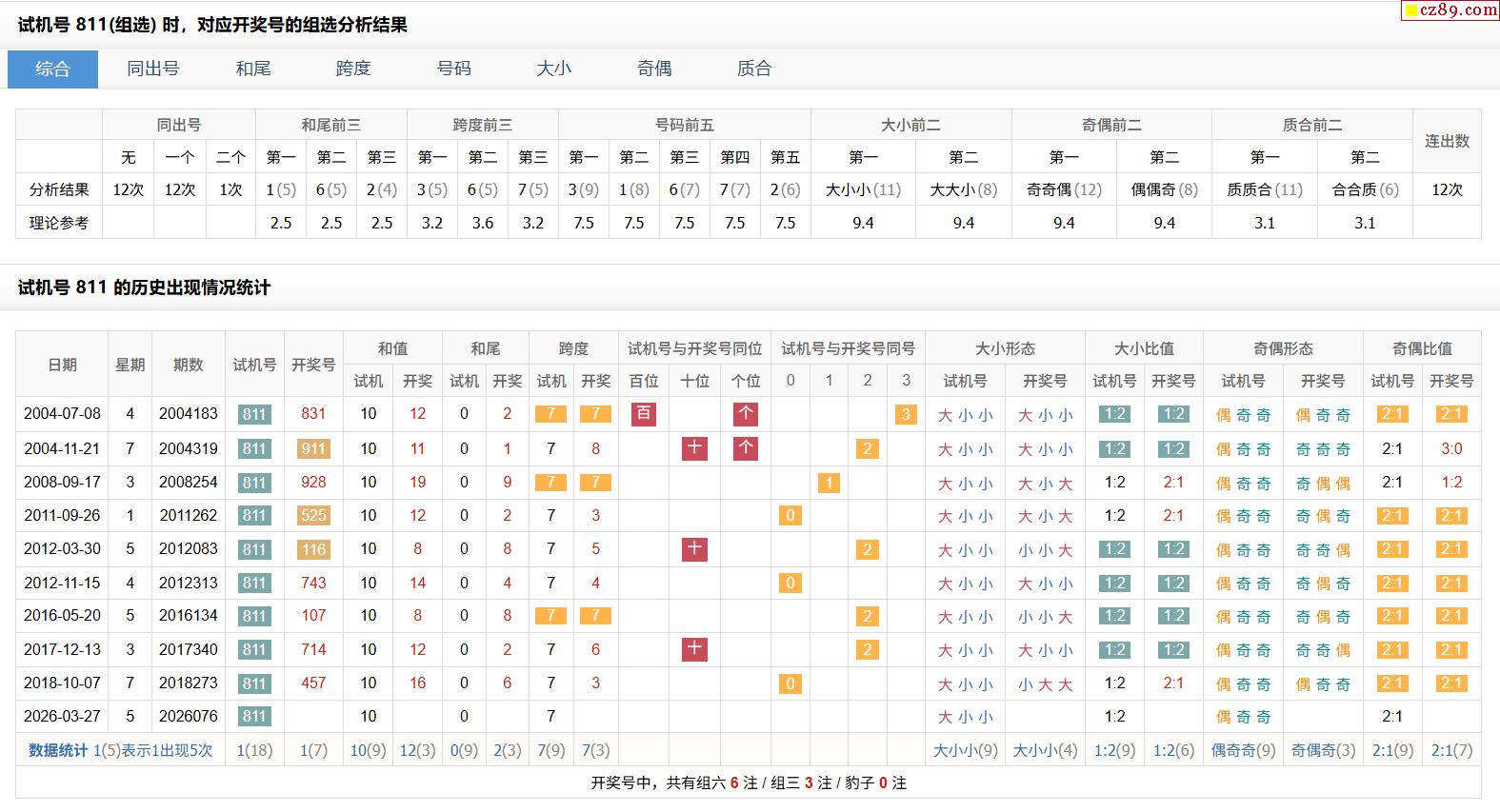
Task: Click the highlighted 116 draw number badge
Action: pos(313,549)
